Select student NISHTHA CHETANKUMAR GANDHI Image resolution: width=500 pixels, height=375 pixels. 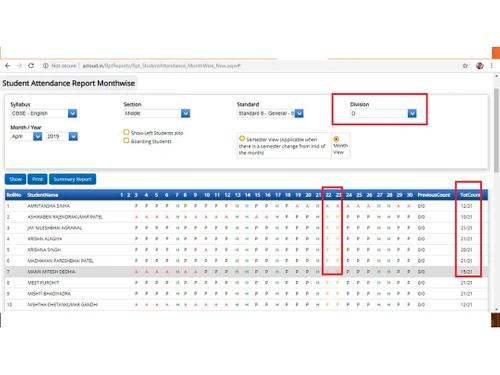(63, 305)
